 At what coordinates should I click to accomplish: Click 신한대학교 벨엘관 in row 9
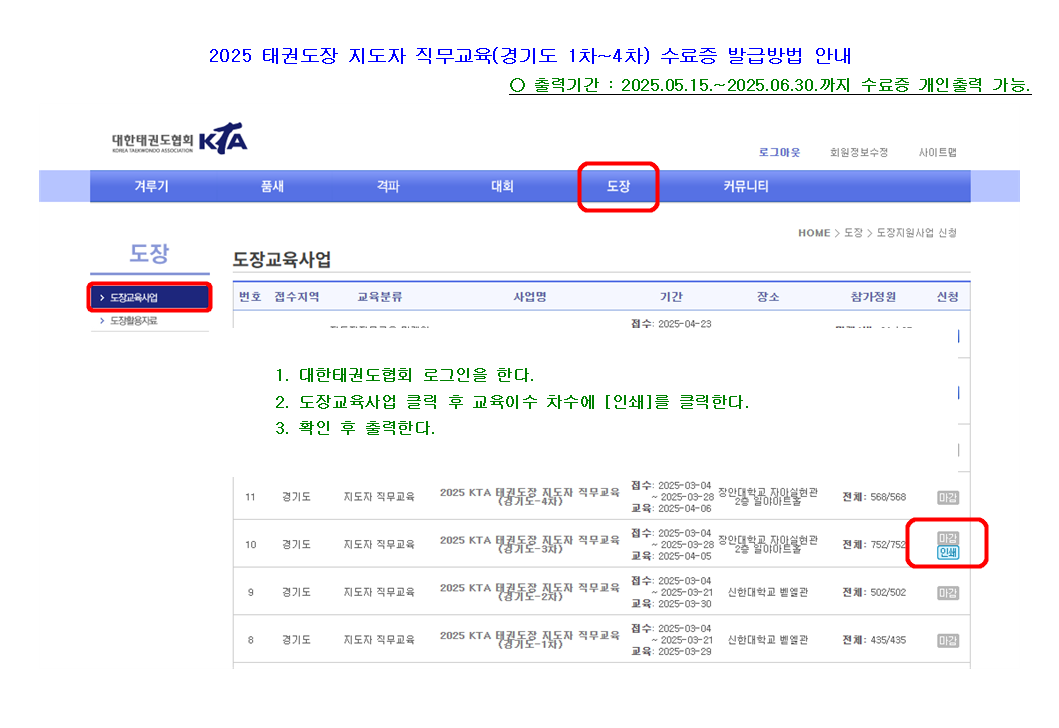(x=768, y=593)
